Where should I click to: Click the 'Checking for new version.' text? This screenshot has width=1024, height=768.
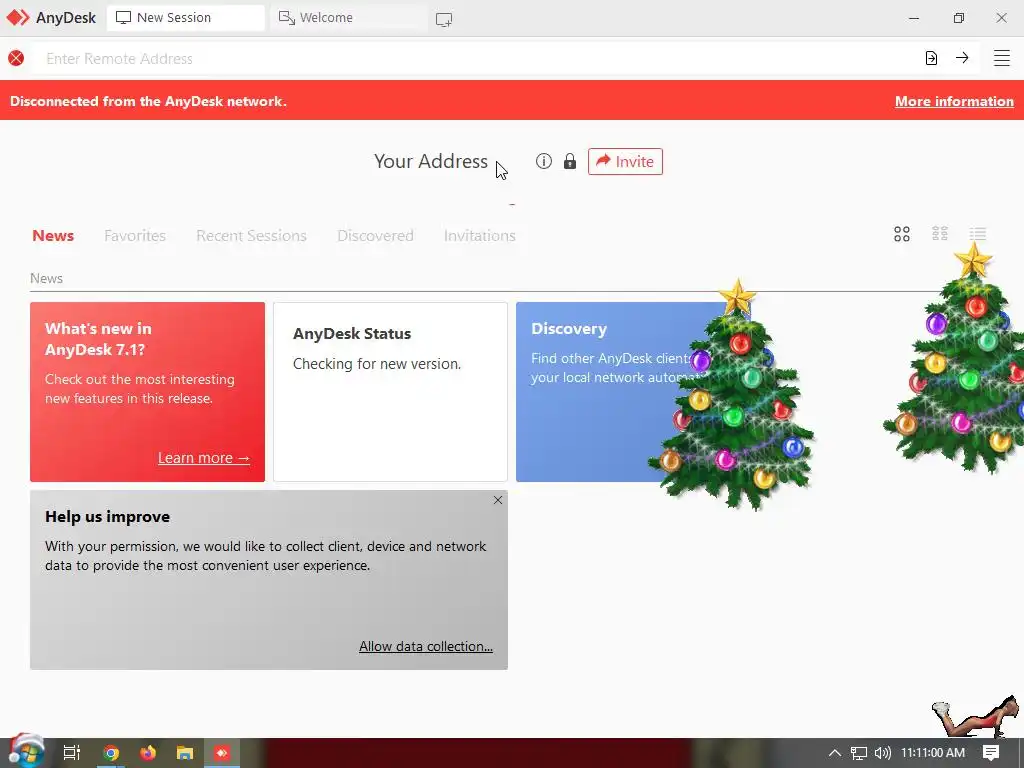pos(377,364)
